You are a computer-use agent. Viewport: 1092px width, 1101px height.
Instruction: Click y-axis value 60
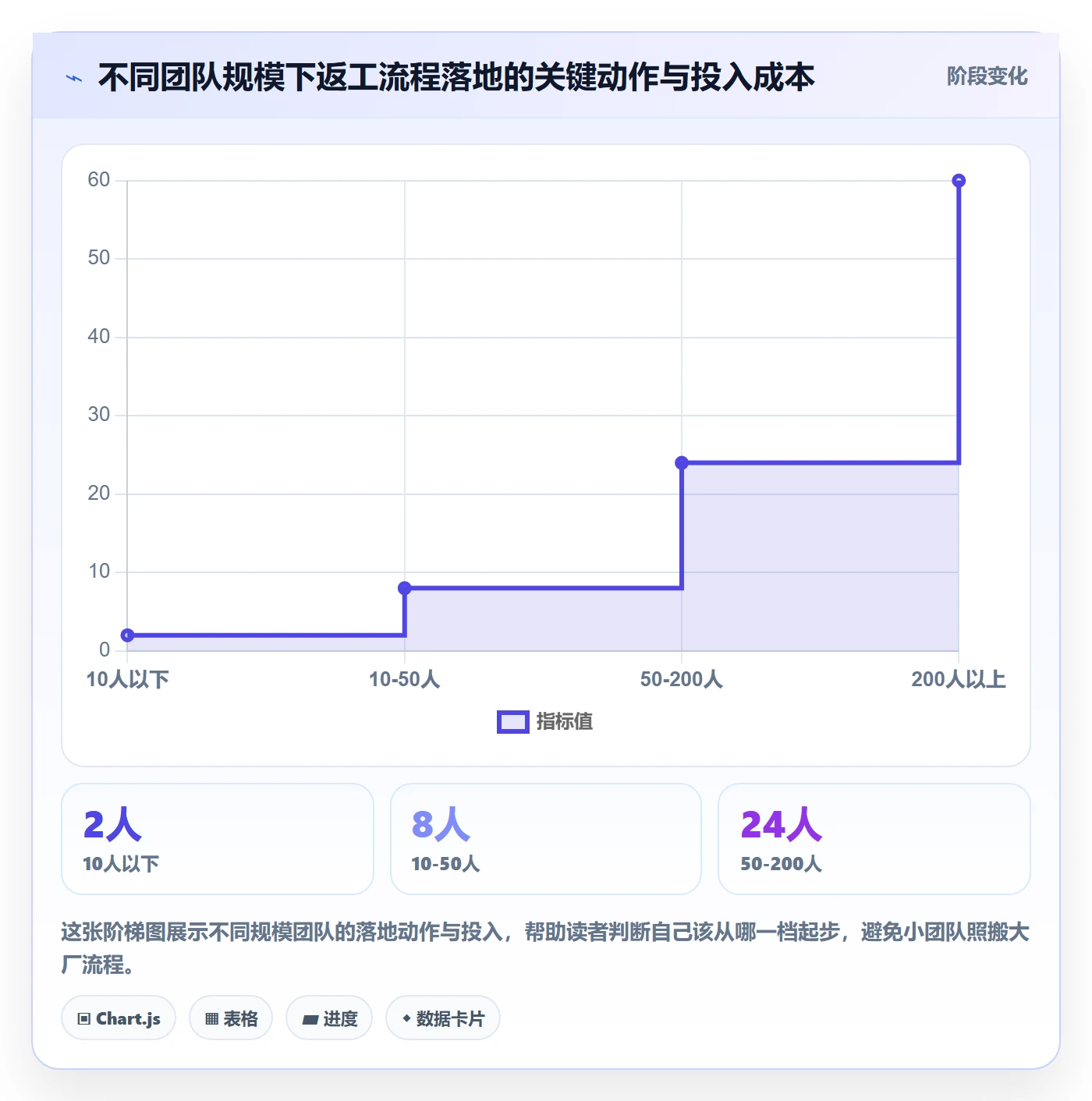coord(99,180)
